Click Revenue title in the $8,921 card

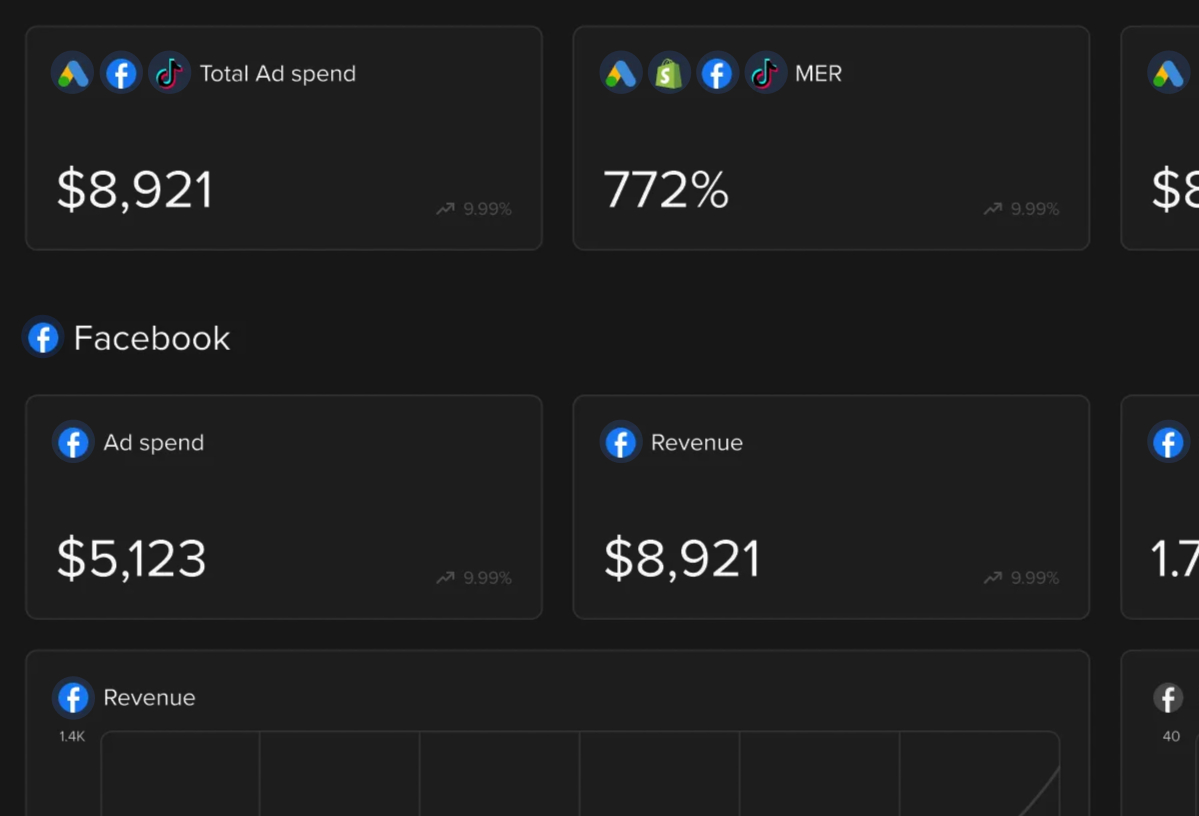tap(697, 442)
